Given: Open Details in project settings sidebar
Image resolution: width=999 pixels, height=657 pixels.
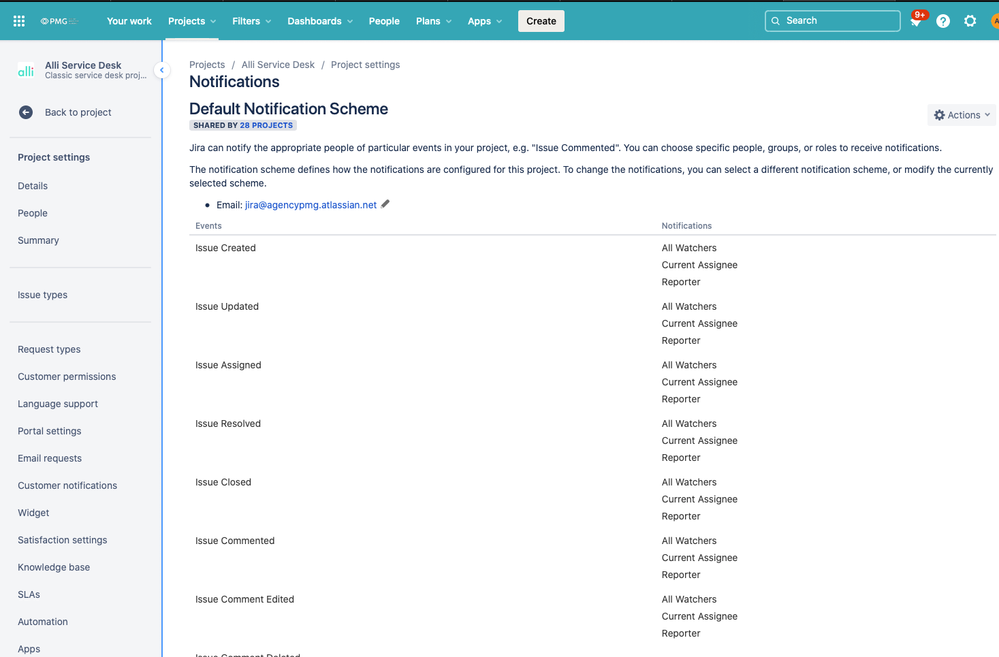Looking at the screenshot, I should tap(32, 185).
